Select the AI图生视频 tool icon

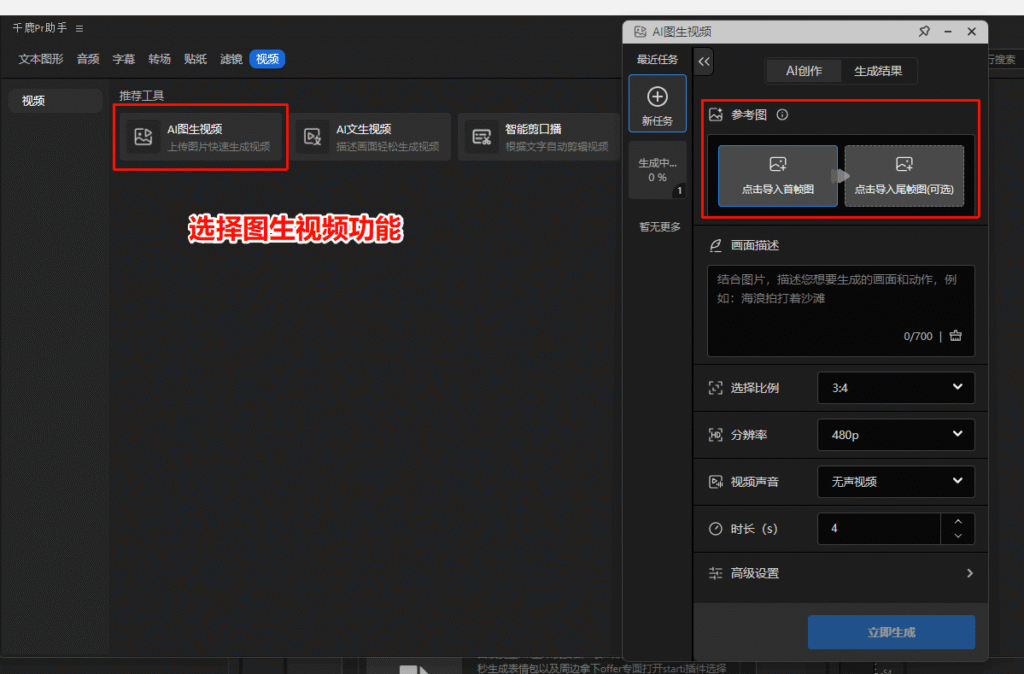click(x=142, y=136)
